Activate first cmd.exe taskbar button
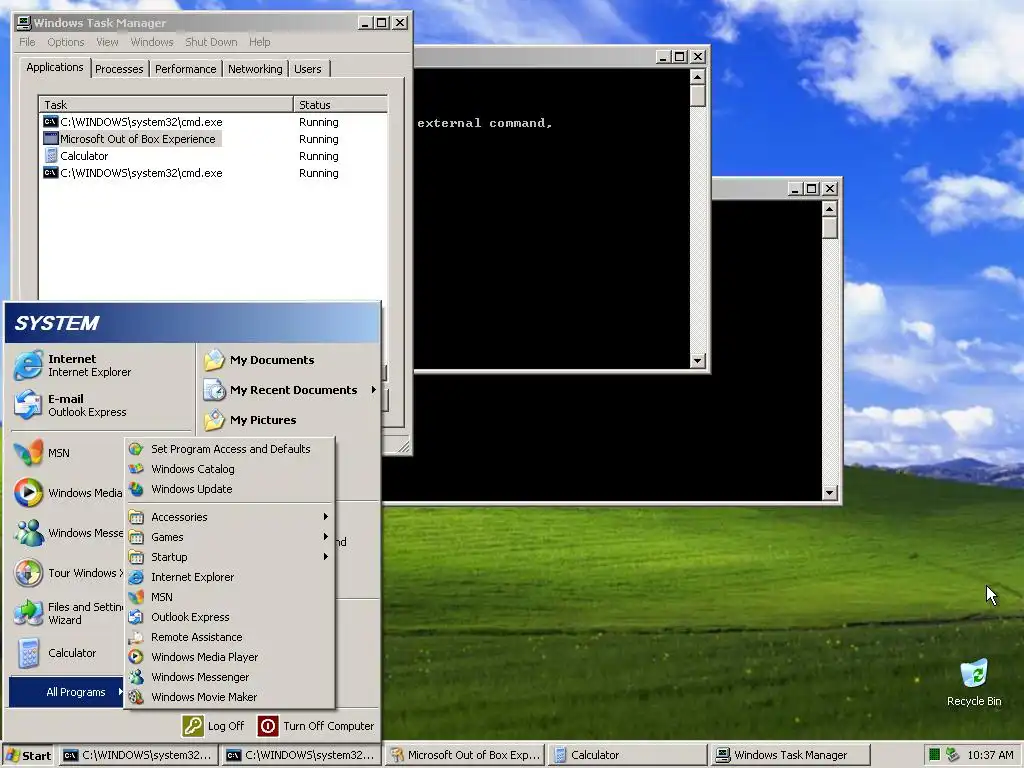Screen dimensions: 1024x768 pyautogui.click(x=138, y=755)
